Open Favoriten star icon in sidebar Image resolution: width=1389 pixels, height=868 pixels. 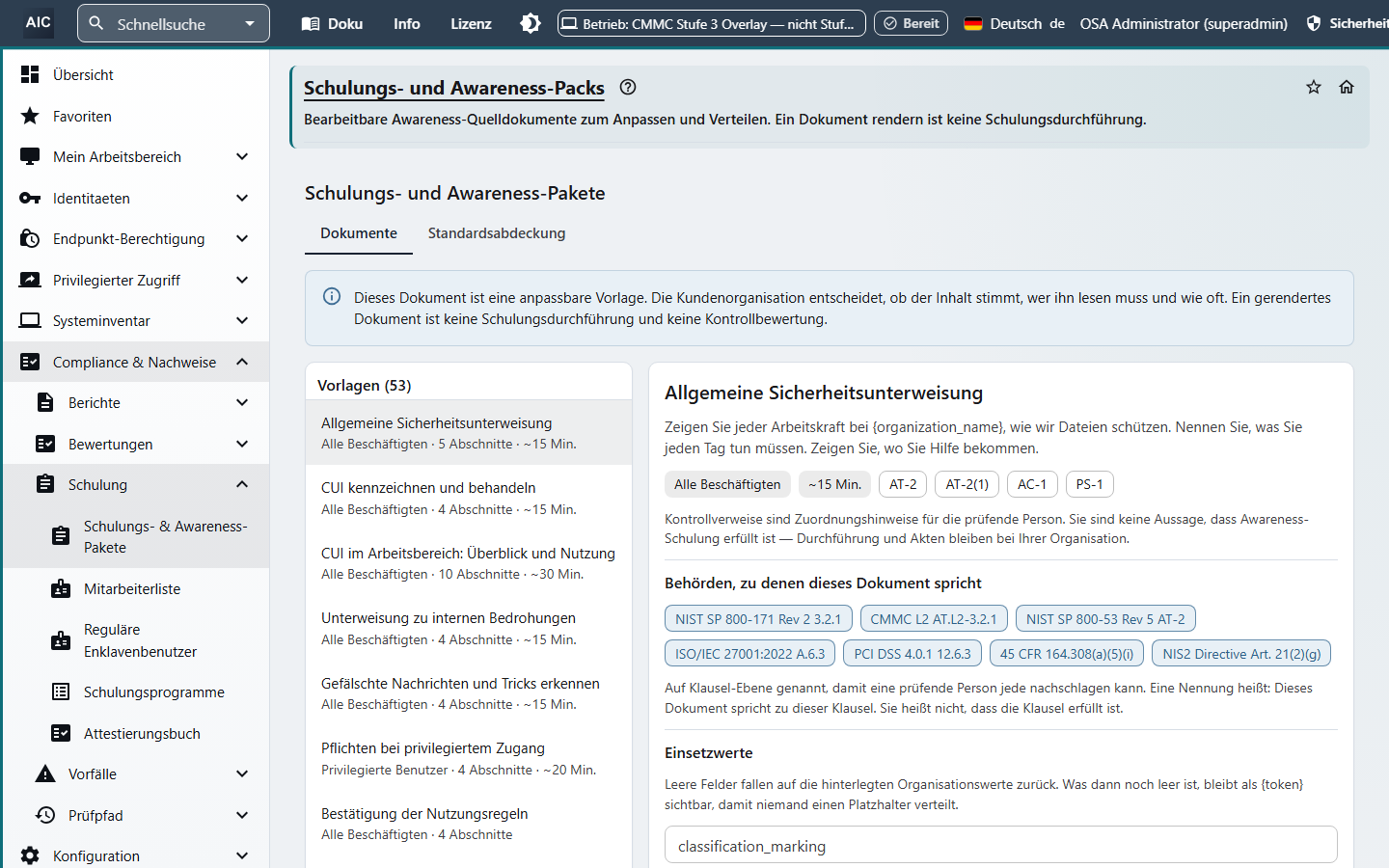(30, 116)
